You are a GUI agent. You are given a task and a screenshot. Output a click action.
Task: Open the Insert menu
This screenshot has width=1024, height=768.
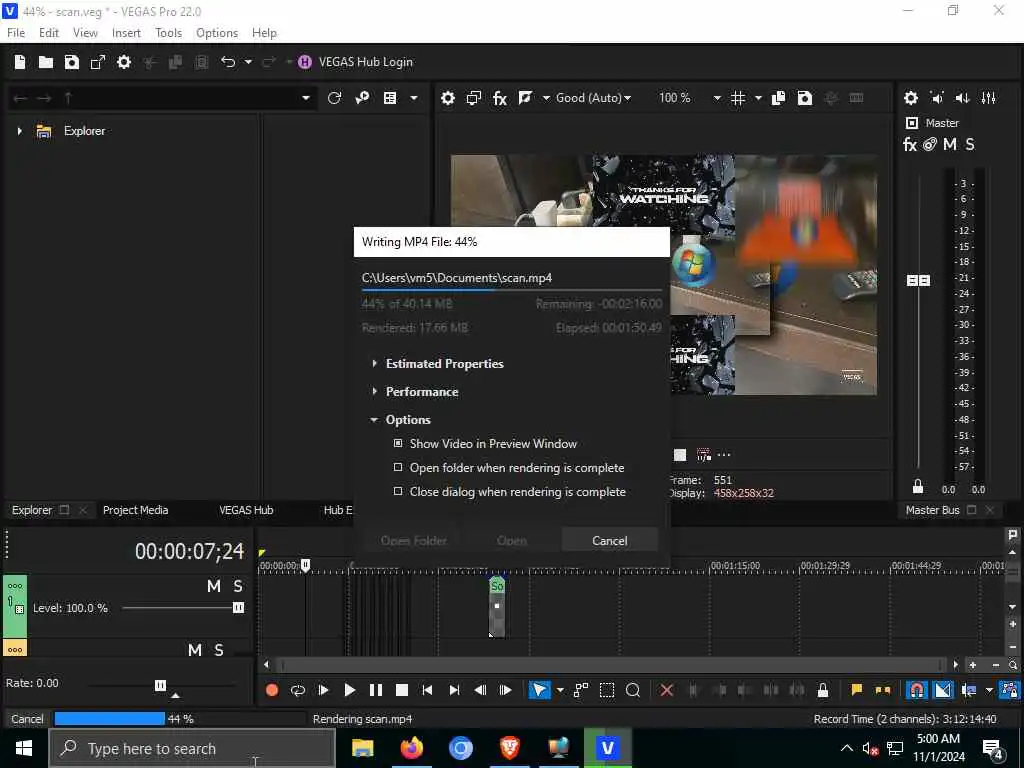pos(126,33)
